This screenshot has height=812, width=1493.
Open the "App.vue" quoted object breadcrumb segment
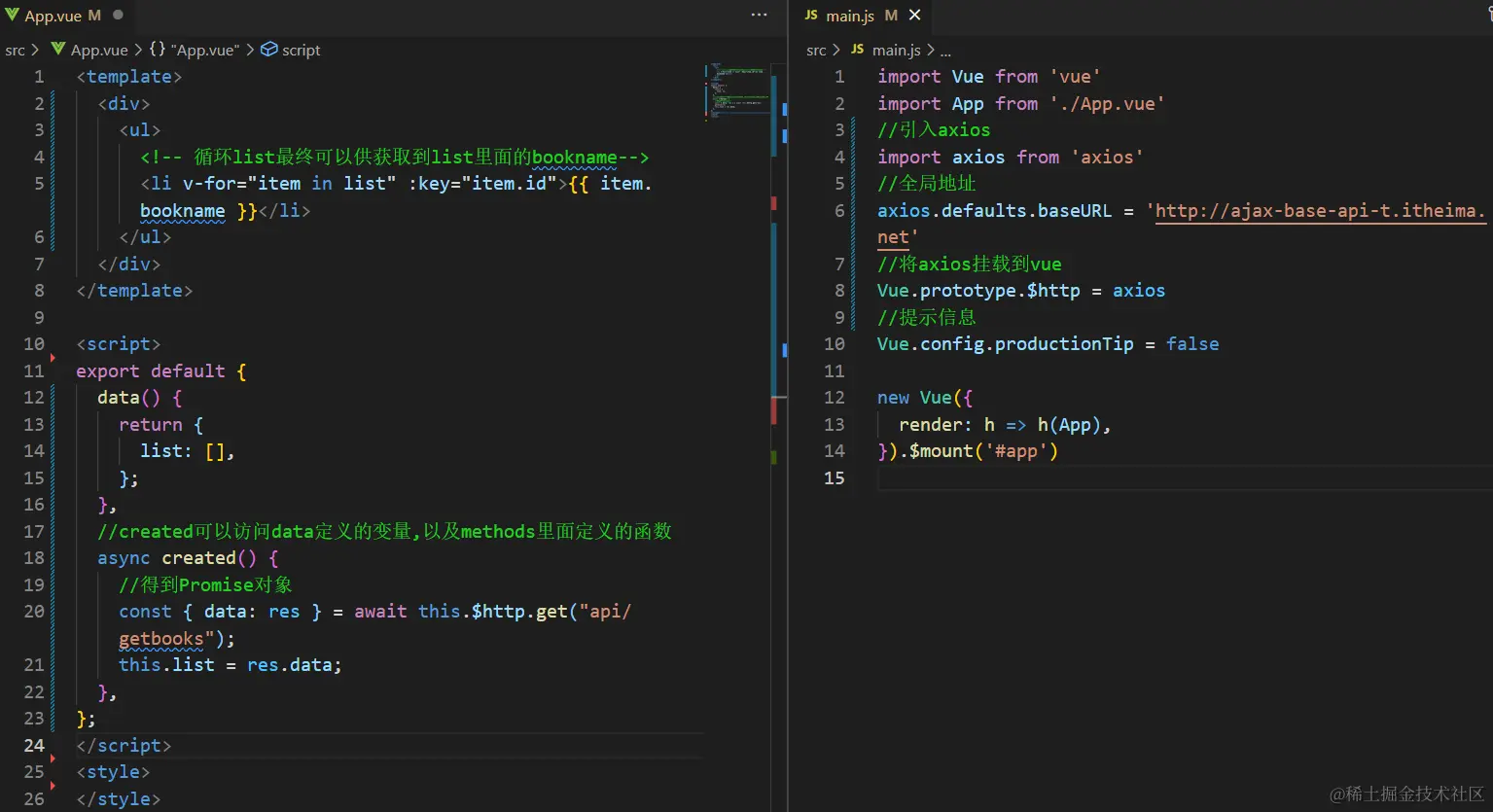click(x=204, y=50)
